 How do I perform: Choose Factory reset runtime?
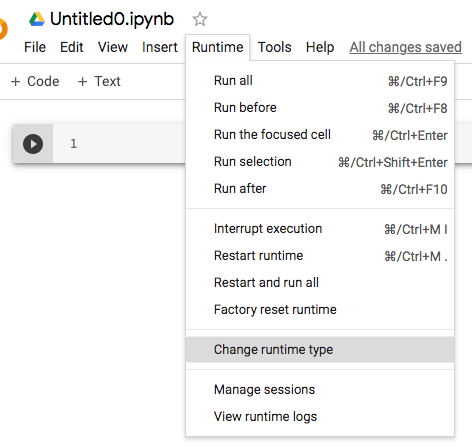320,310
